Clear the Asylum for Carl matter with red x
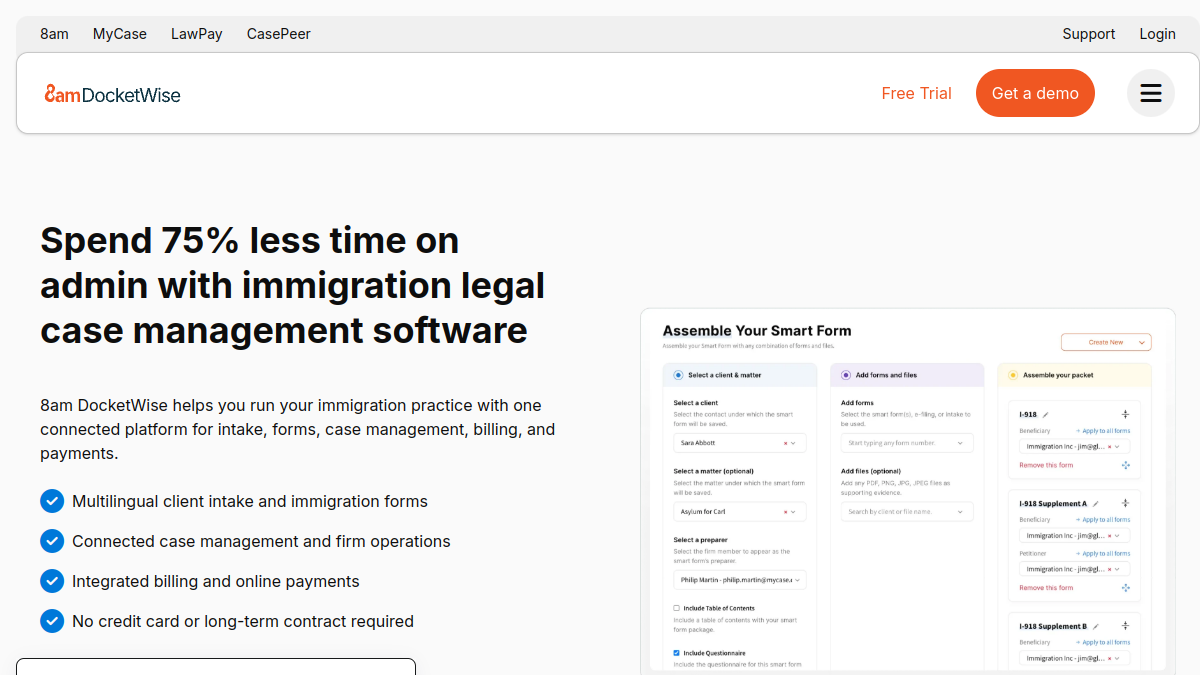1200x675 pixels. 785,512
